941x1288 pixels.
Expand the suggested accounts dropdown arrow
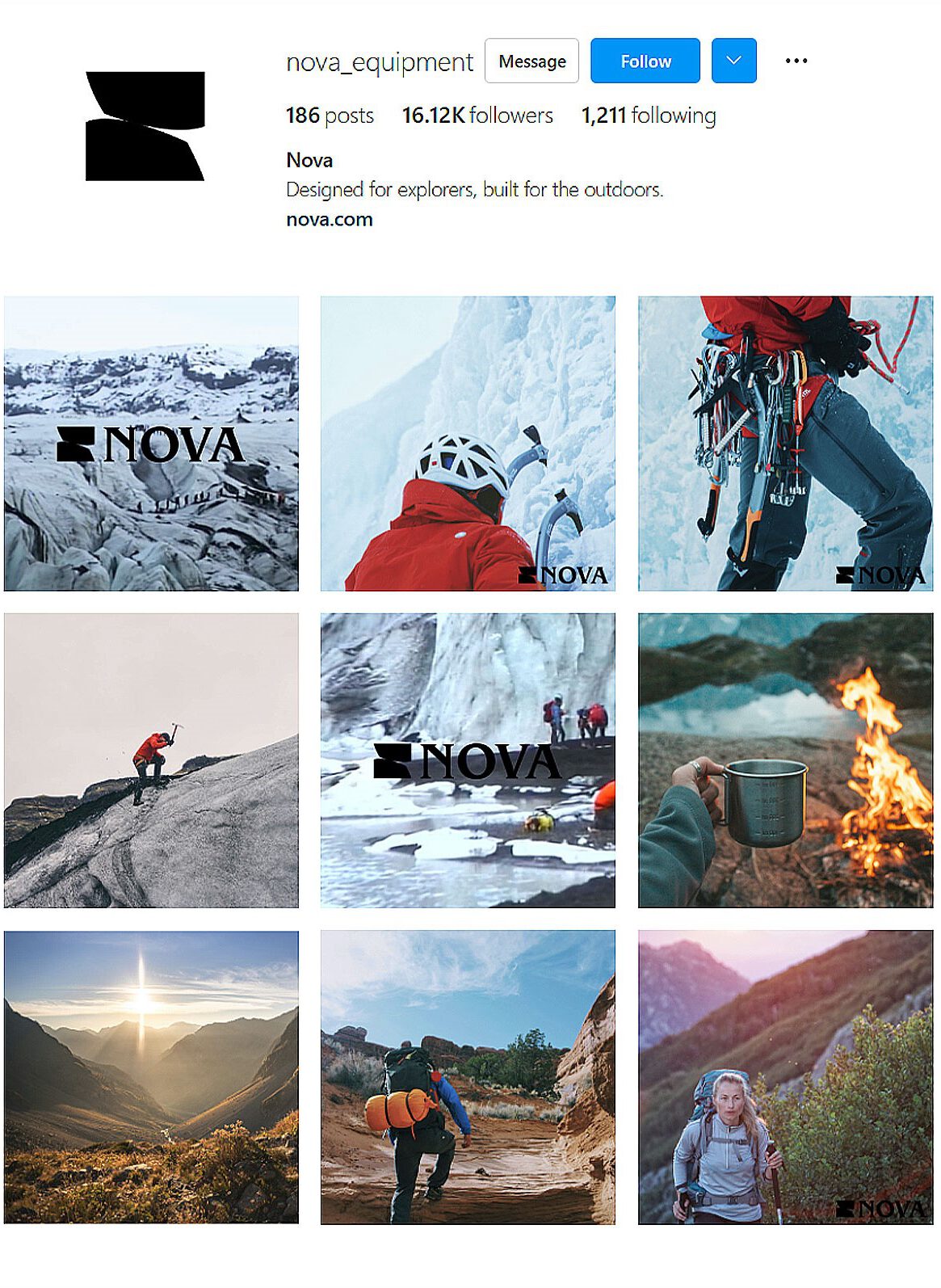pyautogui.click(x=733, y=61)
